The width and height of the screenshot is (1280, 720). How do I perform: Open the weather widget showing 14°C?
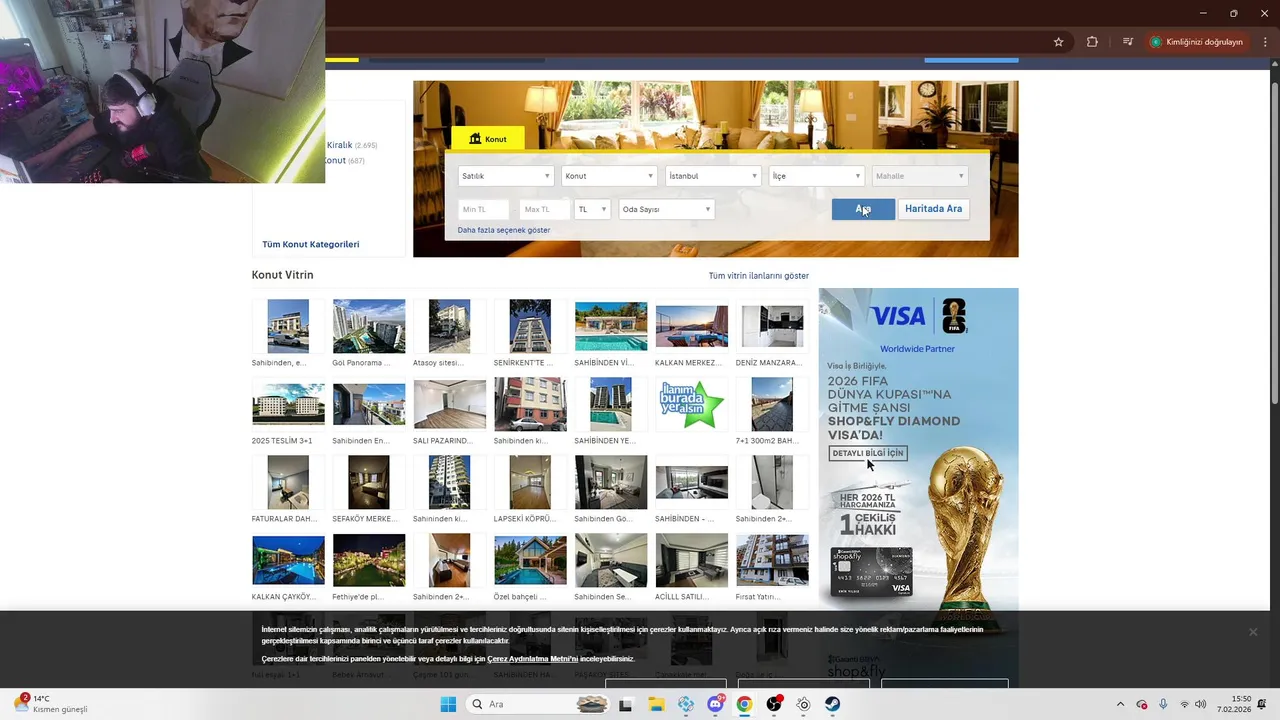52,704
